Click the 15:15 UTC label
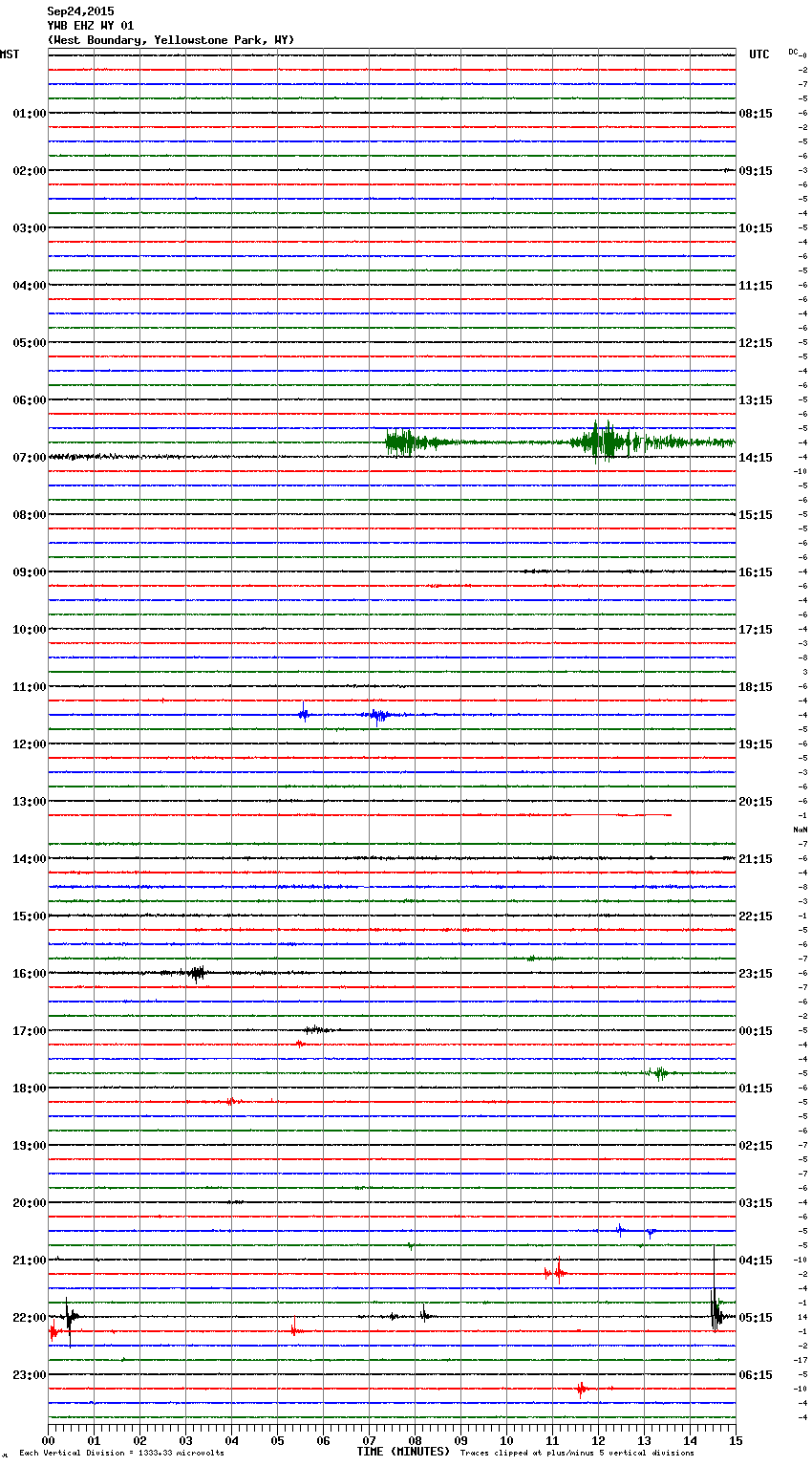Screen dimensions: 812x1466 point(756,515)
